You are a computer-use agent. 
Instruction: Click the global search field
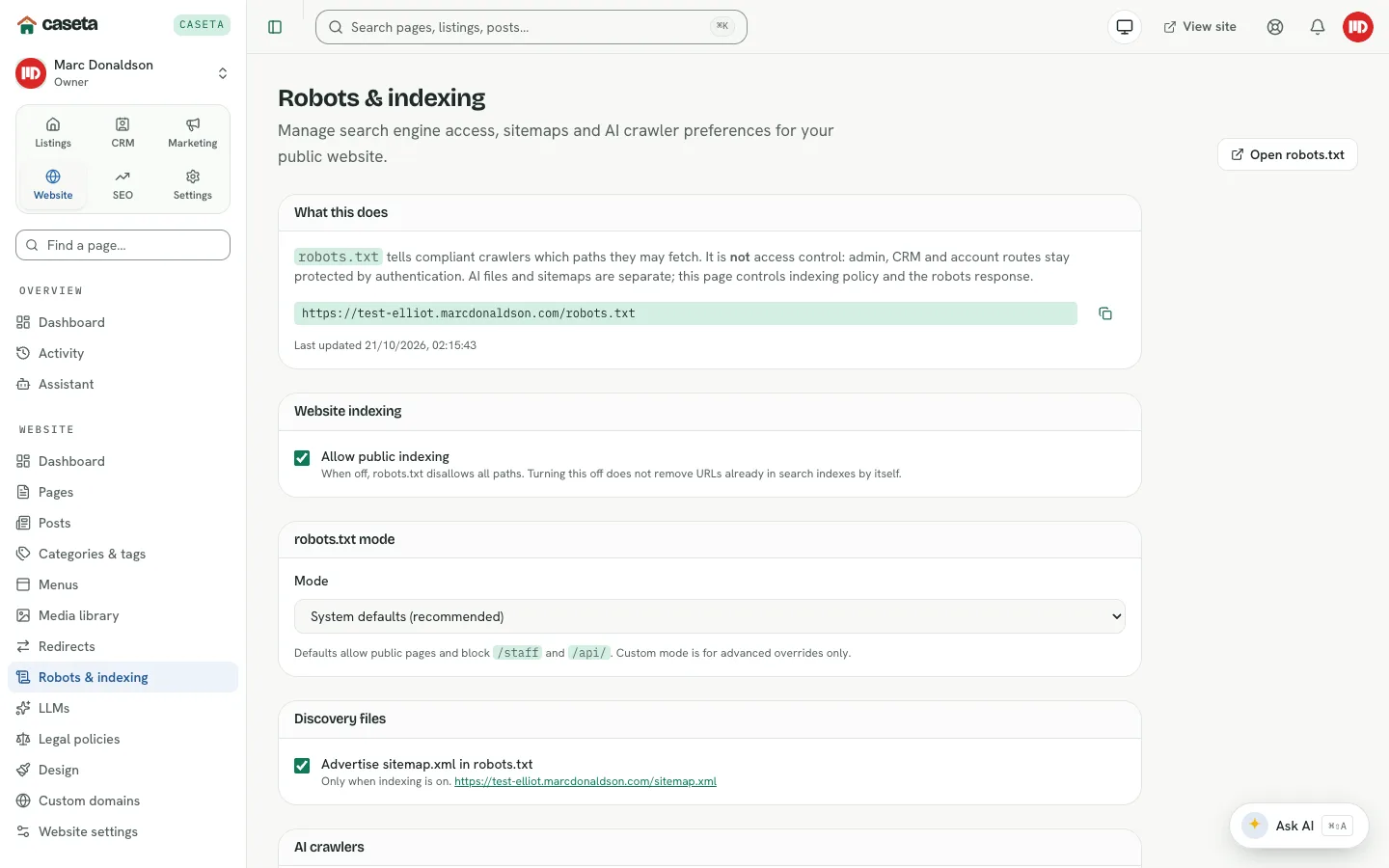click(x=531, y=27)
